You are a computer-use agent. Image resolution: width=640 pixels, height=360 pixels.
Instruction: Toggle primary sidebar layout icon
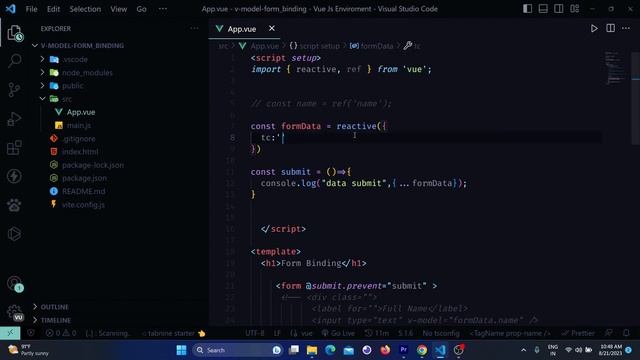[527, 9]
